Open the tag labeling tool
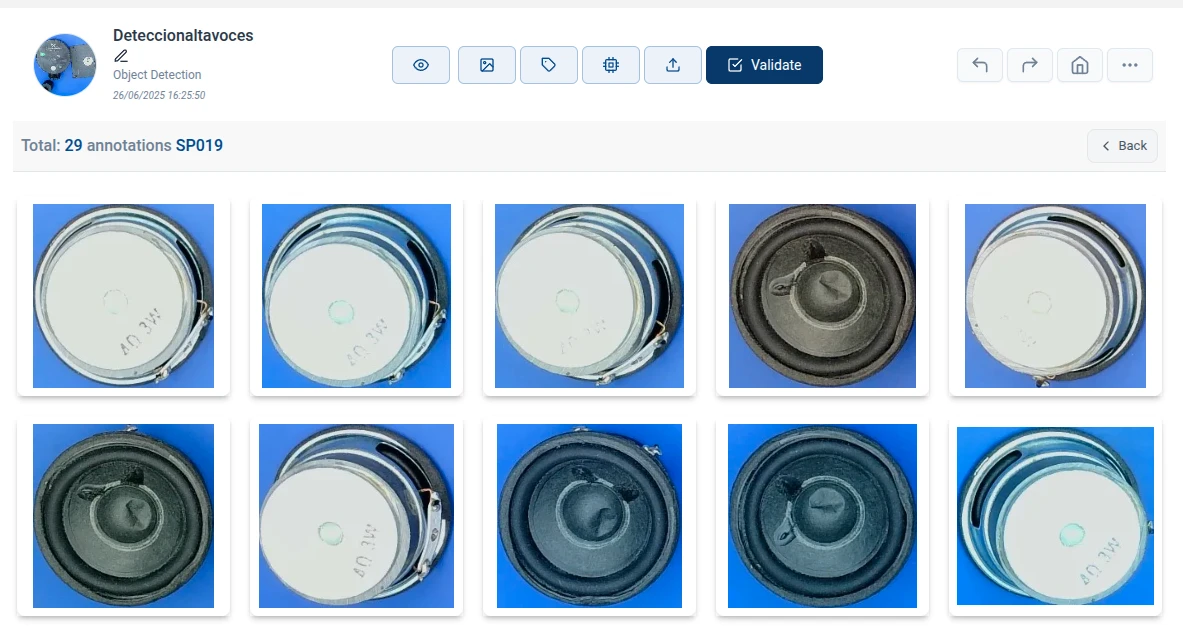This screenshot has width=1183, height=634. 548,64
